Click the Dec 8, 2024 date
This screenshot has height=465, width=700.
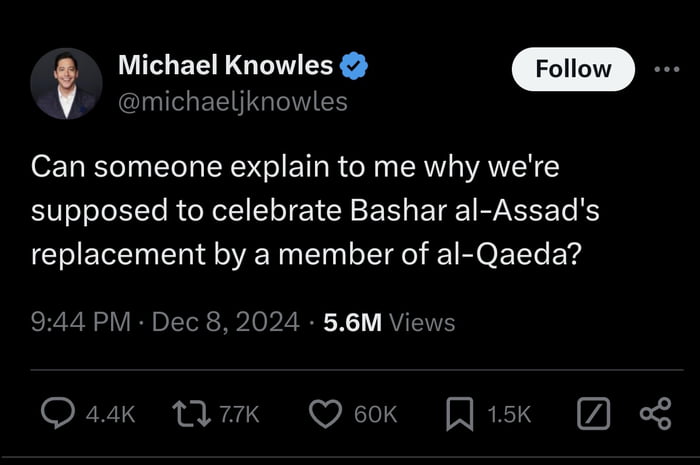[225, 322]
